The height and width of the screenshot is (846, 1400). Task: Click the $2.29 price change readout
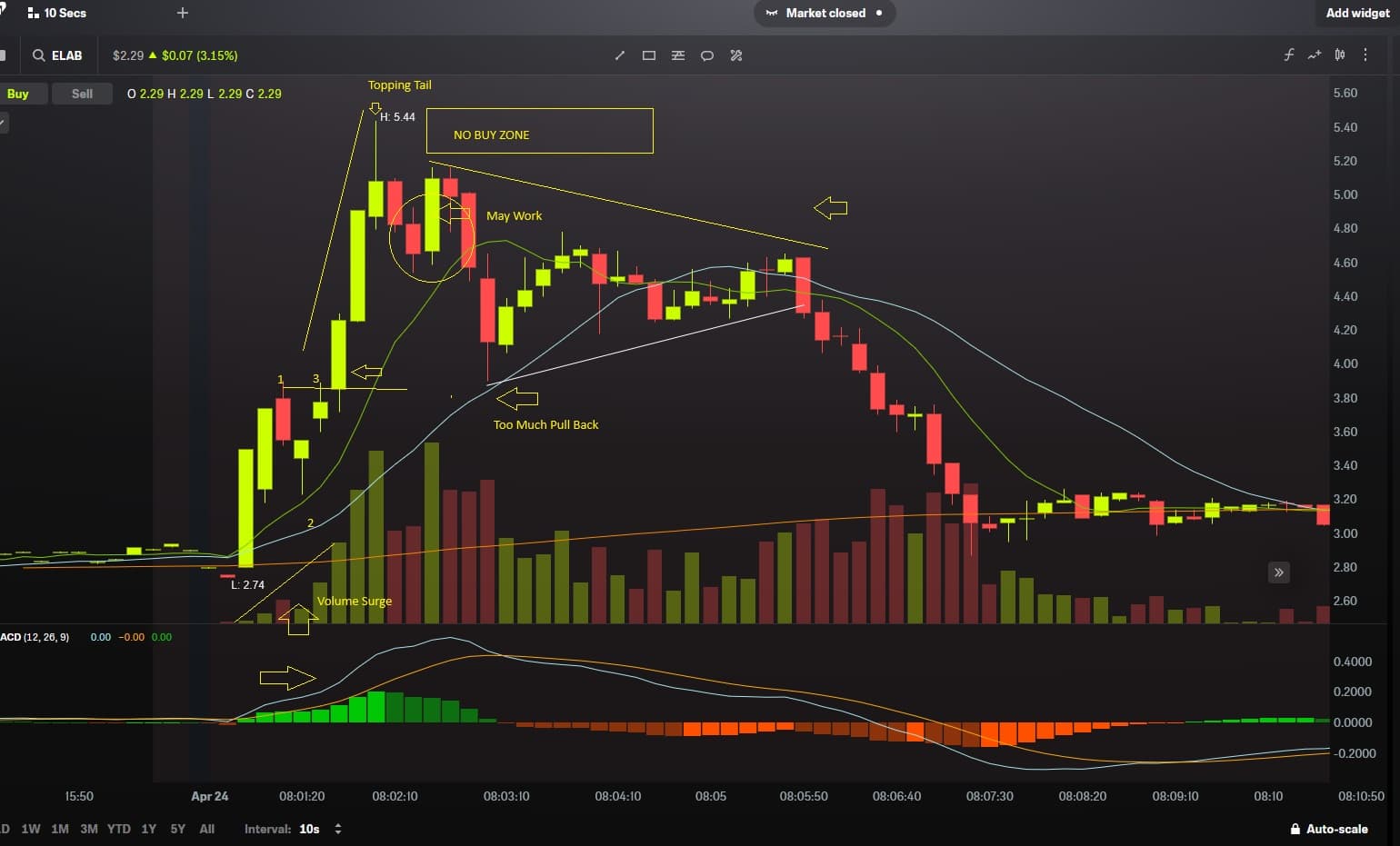175,55
